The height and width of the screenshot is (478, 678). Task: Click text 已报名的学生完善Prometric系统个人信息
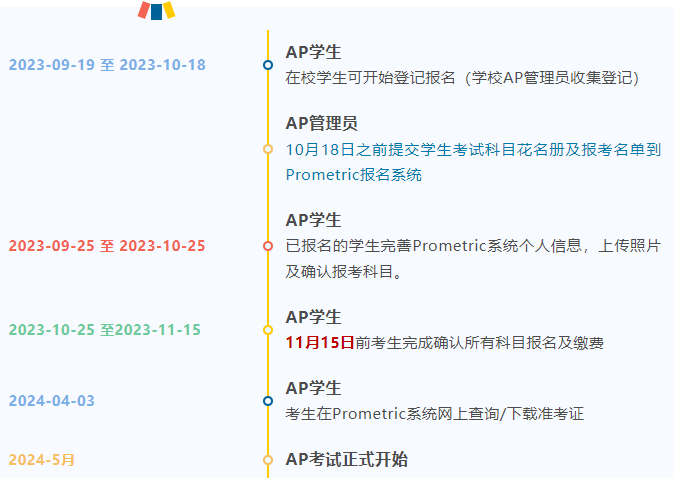coord(433,246)
